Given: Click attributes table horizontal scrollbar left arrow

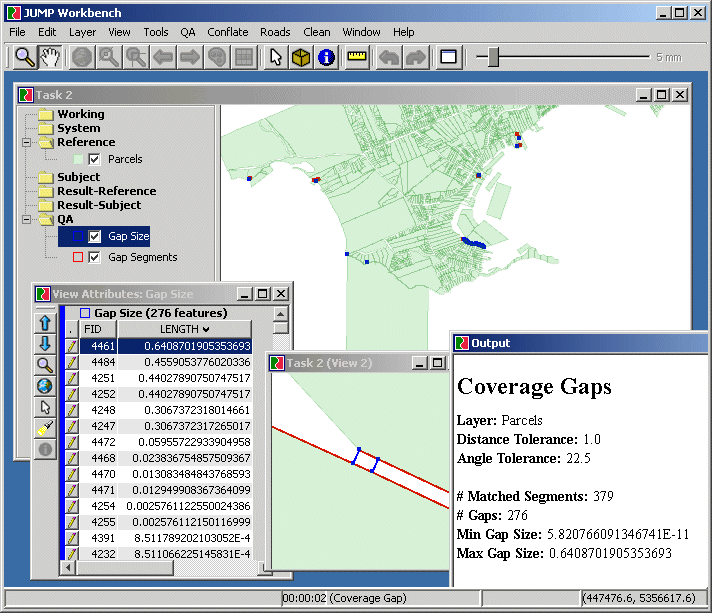Looking at the screenshot, I should 69,568.
